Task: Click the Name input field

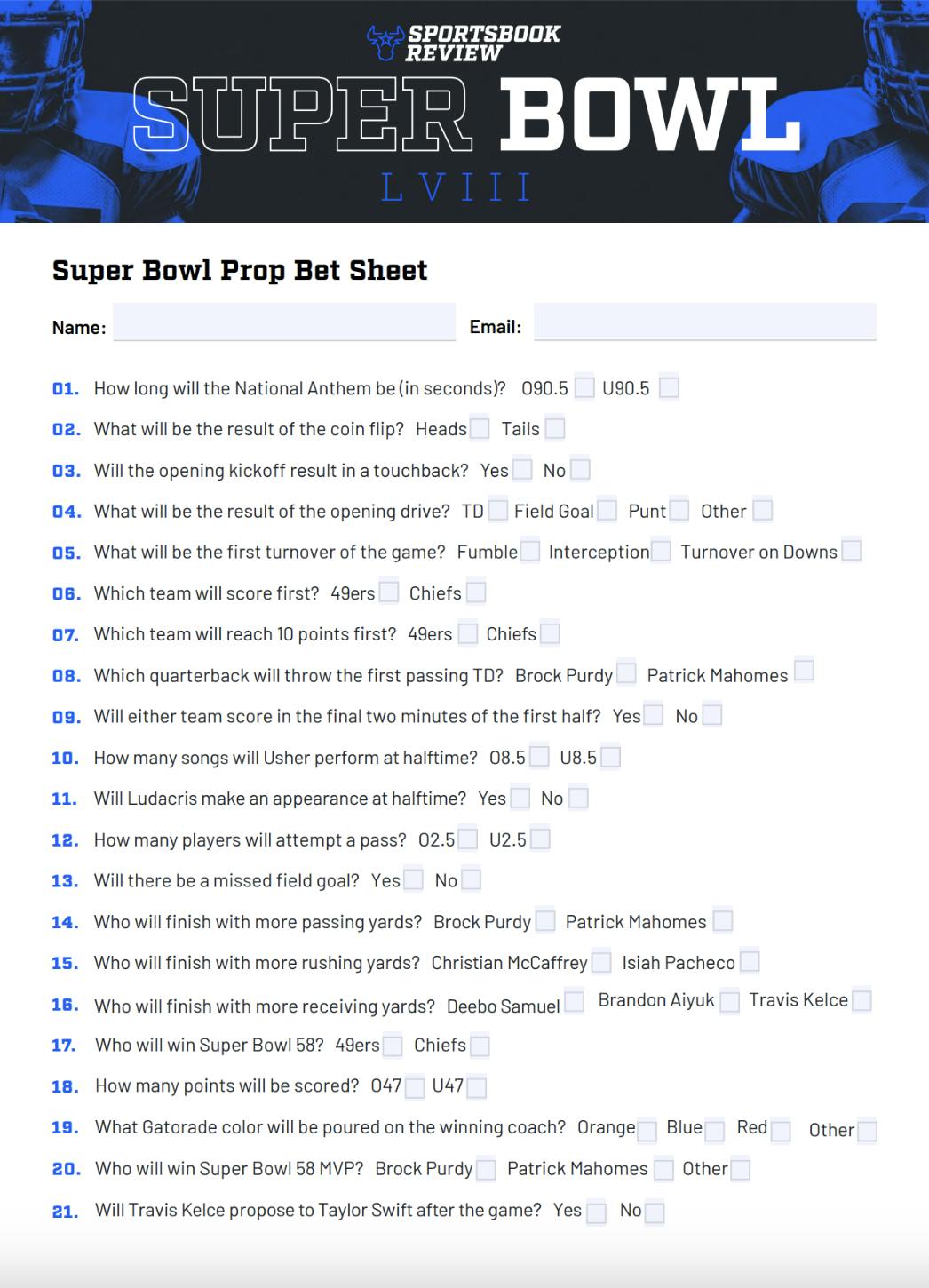Action: click(x=284, y=322)
